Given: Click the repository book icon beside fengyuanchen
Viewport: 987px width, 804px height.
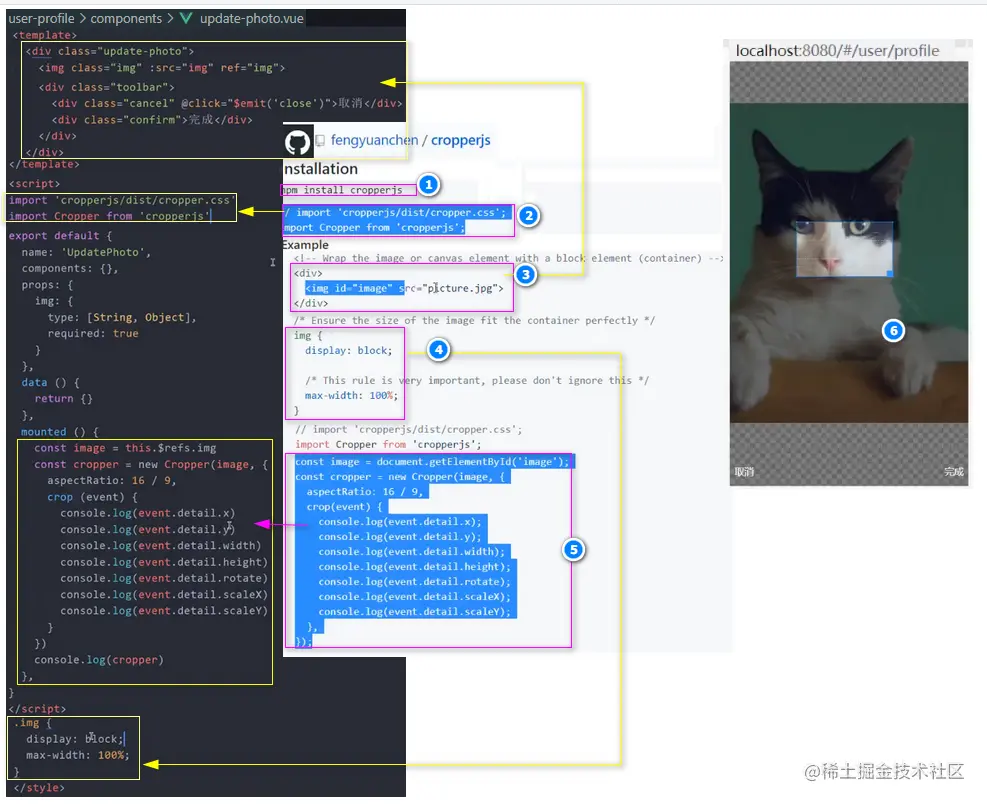Looking at the screenshot, I should (x=320, y=140).
